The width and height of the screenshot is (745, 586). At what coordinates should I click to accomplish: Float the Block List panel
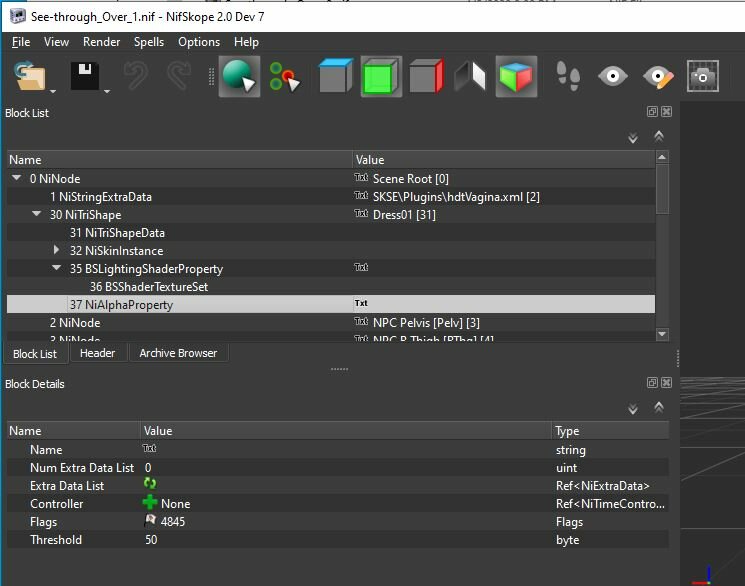coord(652,111)
